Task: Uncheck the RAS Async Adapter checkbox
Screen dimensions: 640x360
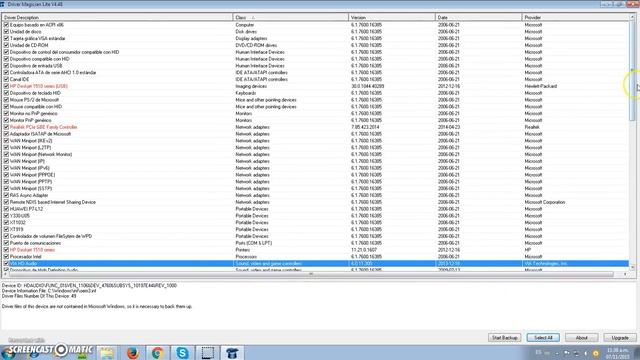Action: tap(6, 195)
